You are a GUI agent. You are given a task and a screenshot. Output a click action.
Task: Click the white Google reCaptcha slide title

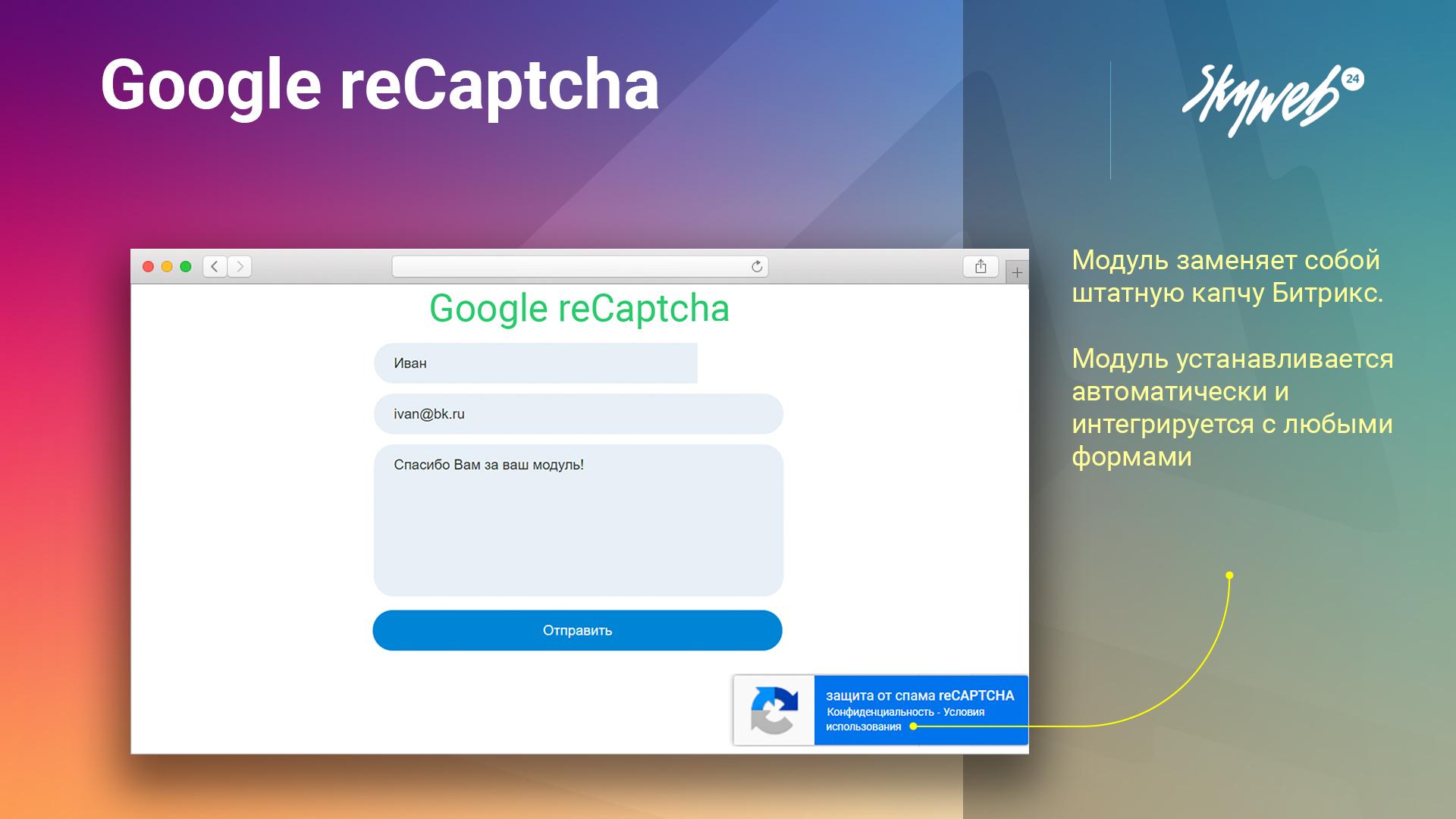380,87
